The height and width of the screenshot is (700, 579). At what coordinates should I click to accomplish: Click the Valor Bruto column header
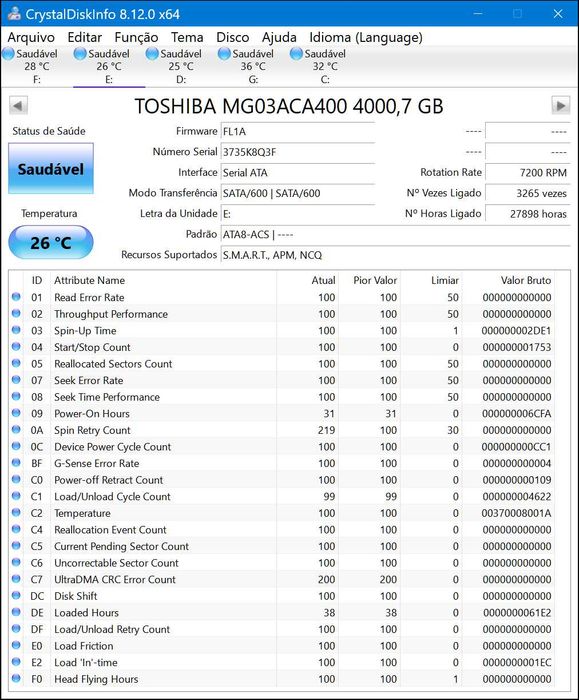pos(508,280)
